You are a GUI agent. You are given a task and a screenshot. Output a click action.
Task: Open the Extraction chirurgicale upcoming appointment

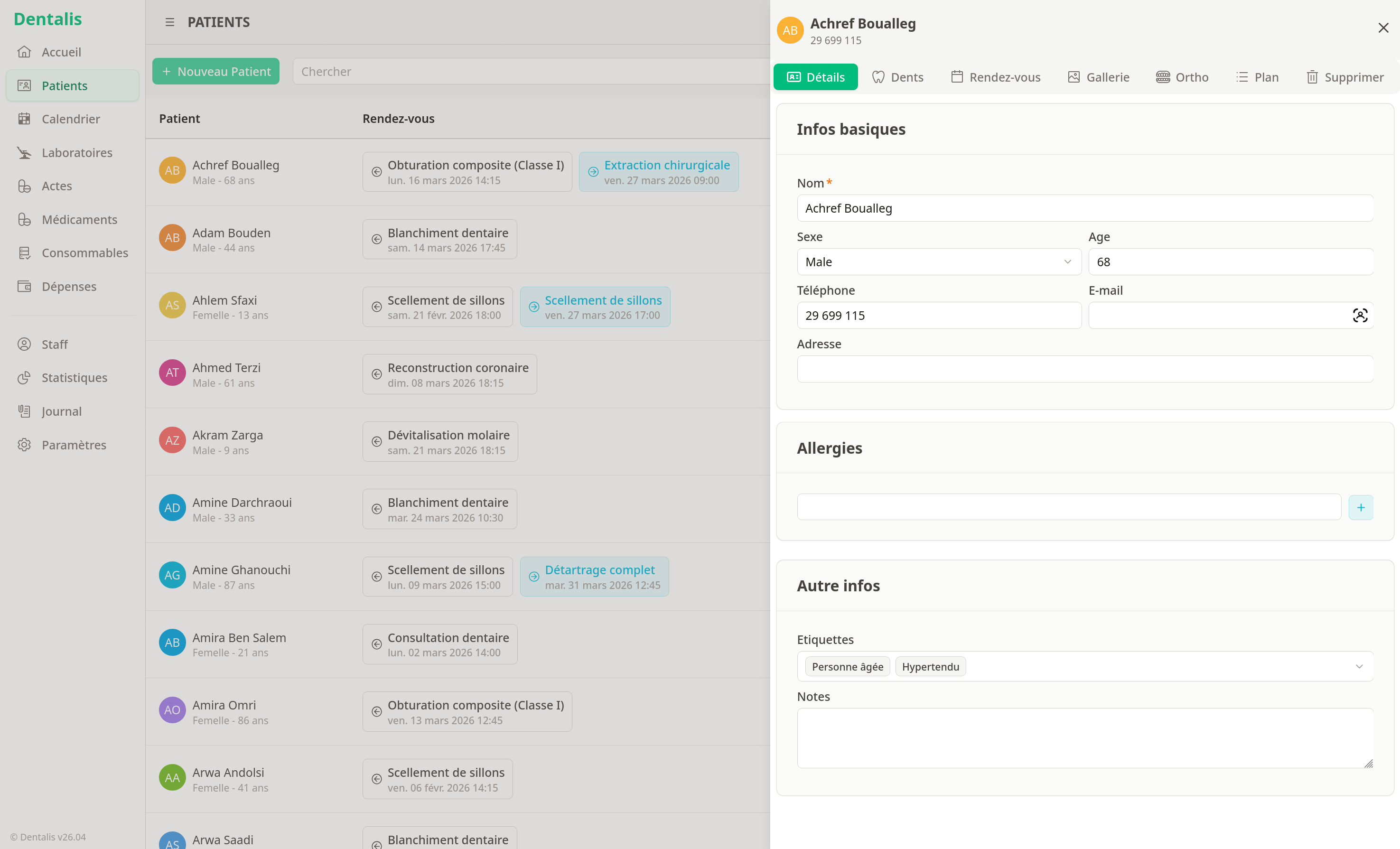click(659, 172)
